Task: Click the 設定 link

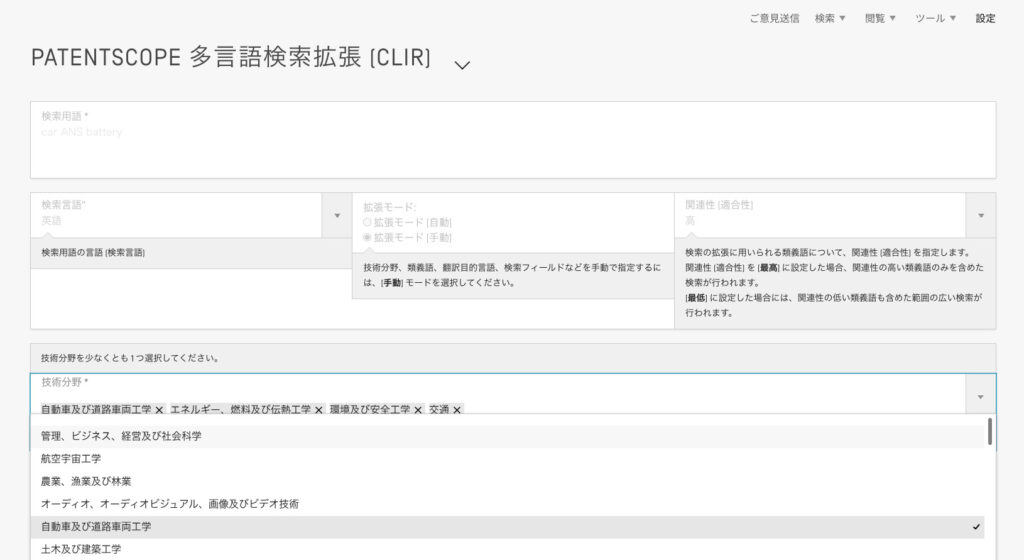Action: pos(985,18)
